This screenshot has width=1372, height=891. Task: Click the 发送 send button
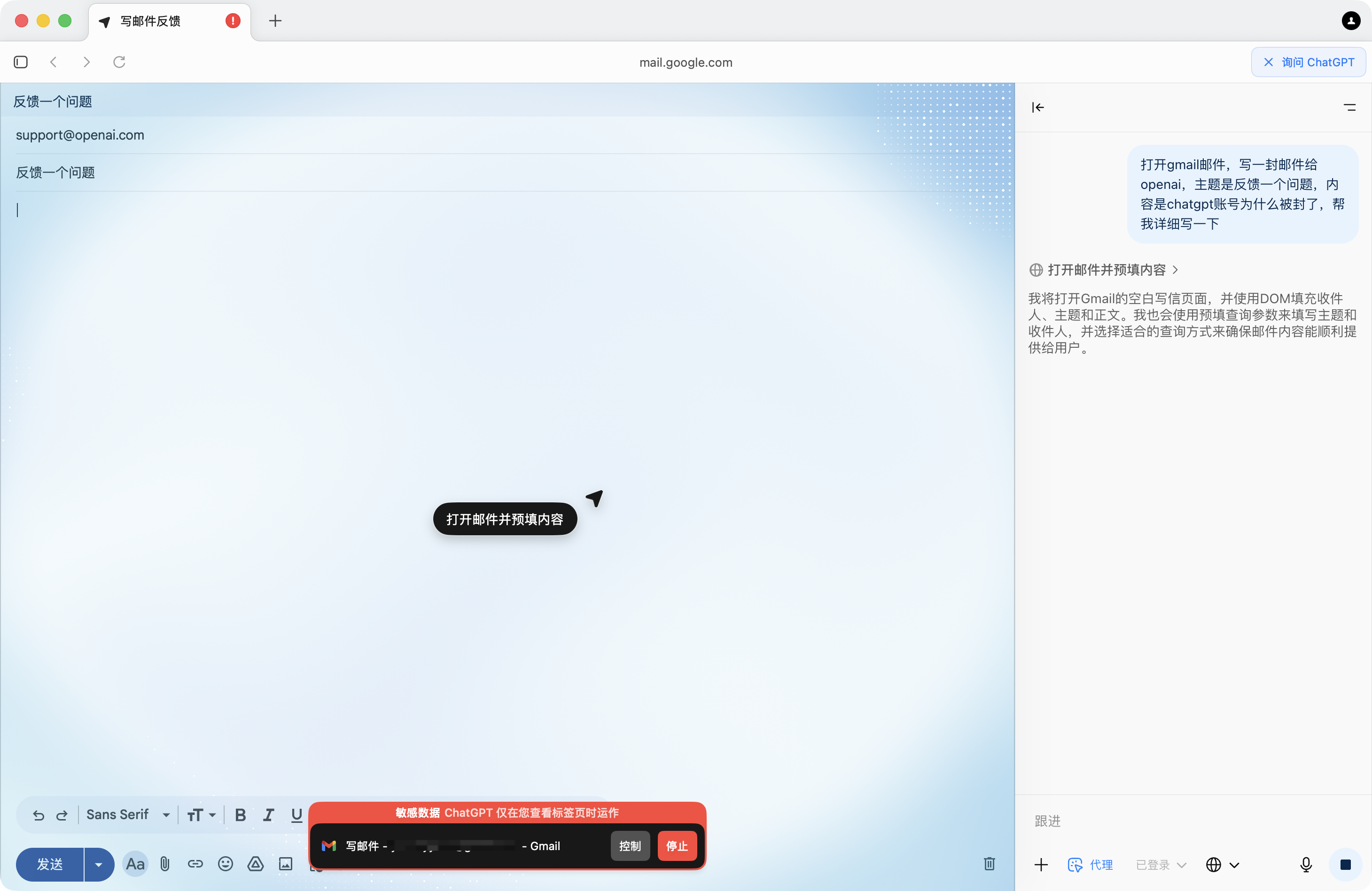(x=50, y=864)
